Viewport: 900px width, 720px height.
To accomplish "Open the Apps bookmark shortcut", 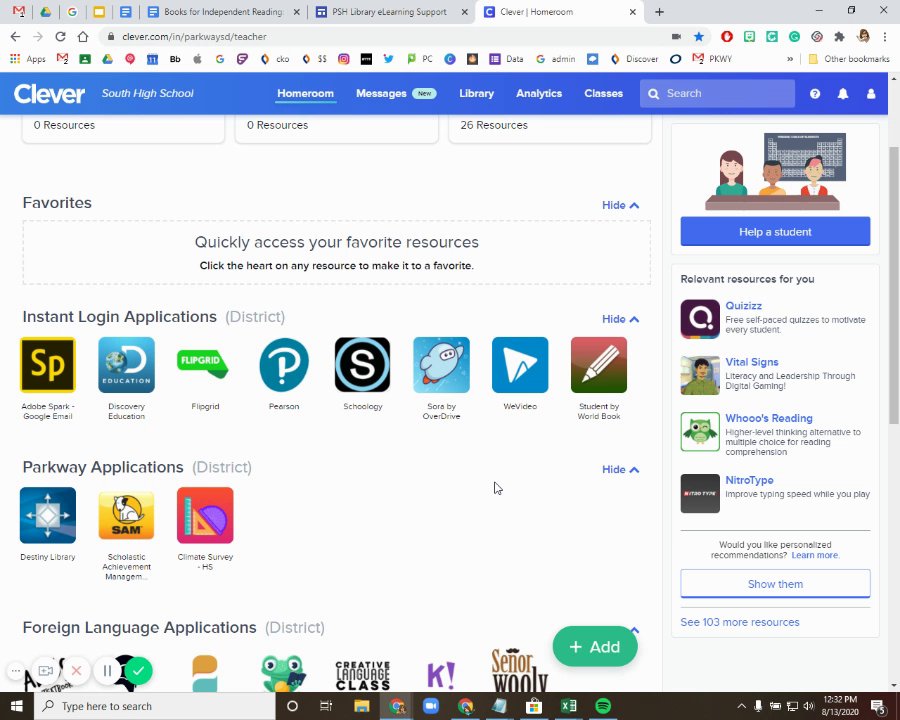I will click(x=28, y=59).
